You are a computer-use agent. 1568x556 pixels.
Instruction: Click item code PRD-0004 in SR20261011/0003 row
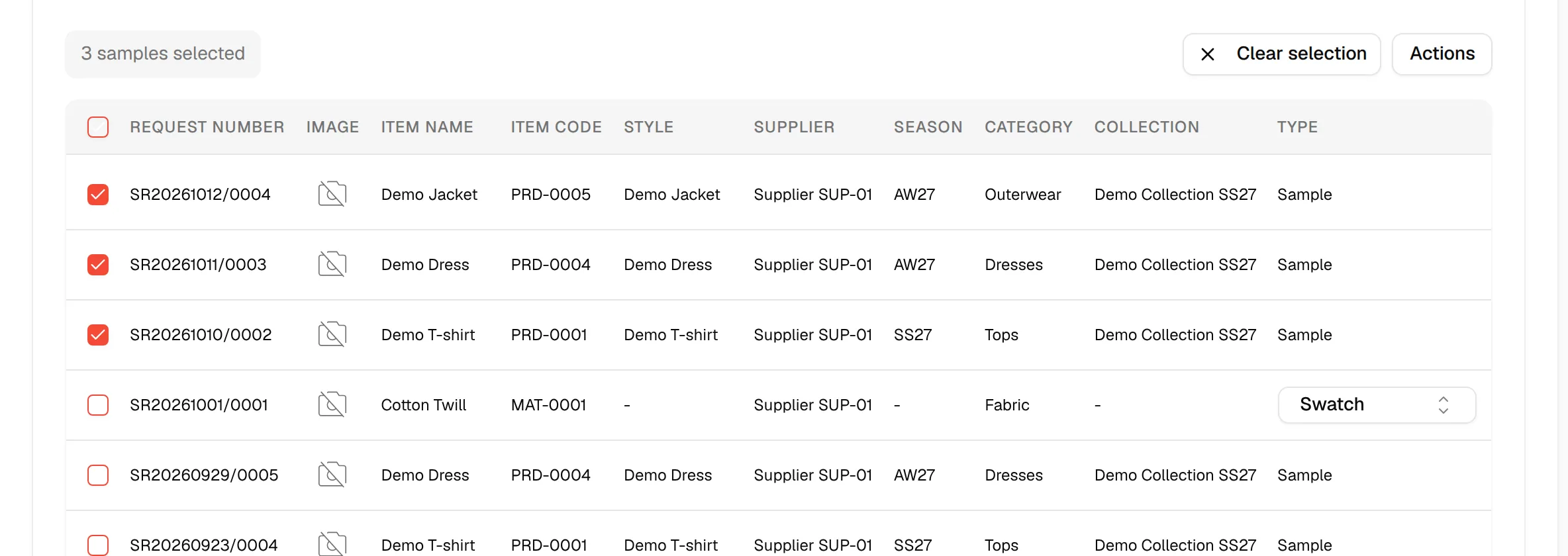[x=550, y=265]
